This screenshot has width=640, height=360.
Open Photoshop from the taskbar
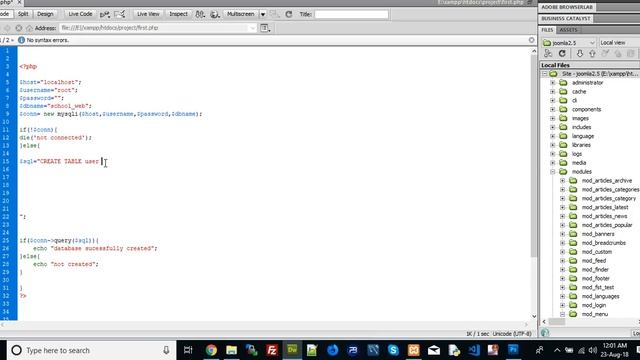tap(513, 350)
